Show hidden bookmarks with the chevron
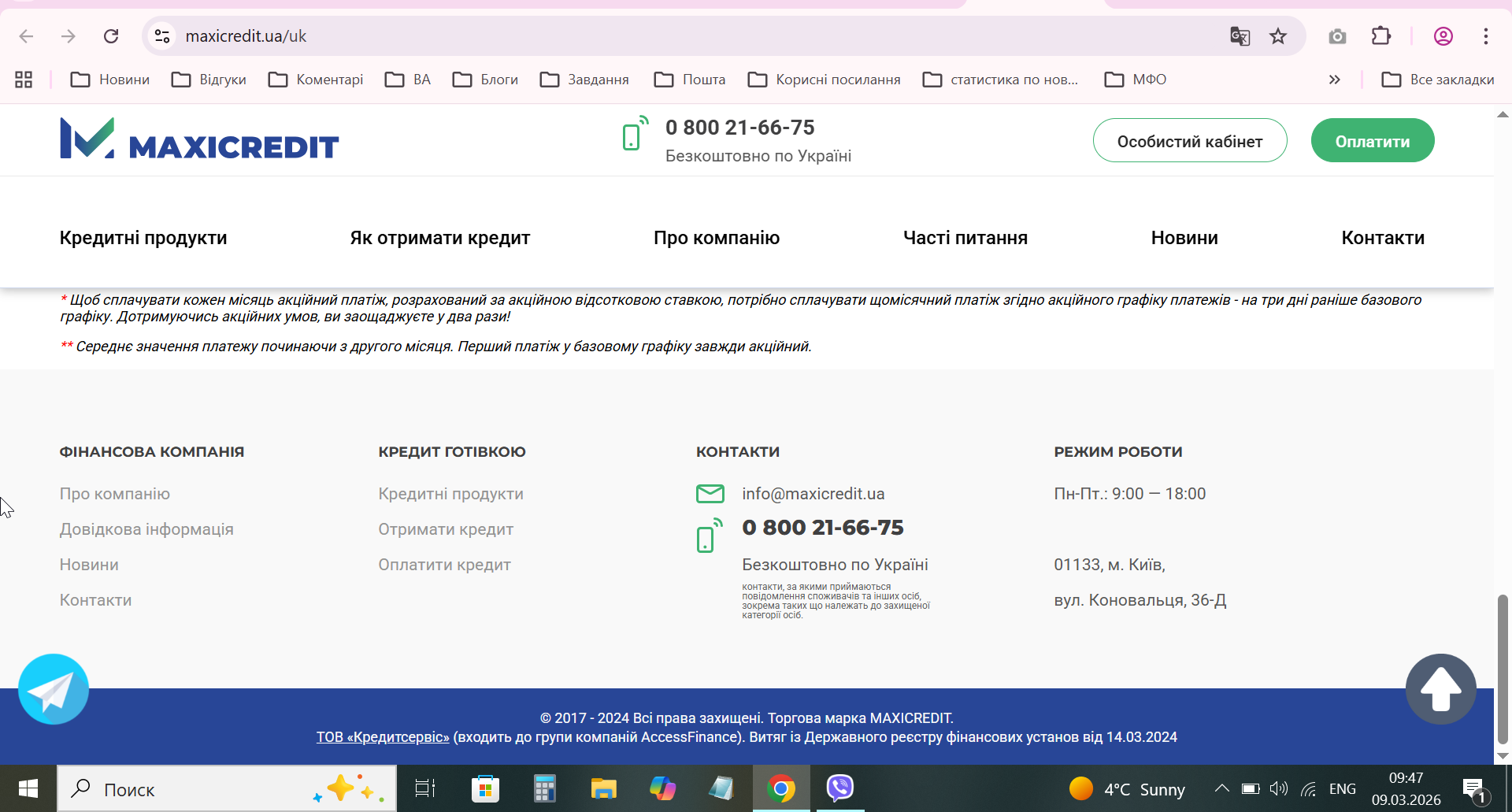The height and width of the screenshot is (812, 1512). 1335,80
